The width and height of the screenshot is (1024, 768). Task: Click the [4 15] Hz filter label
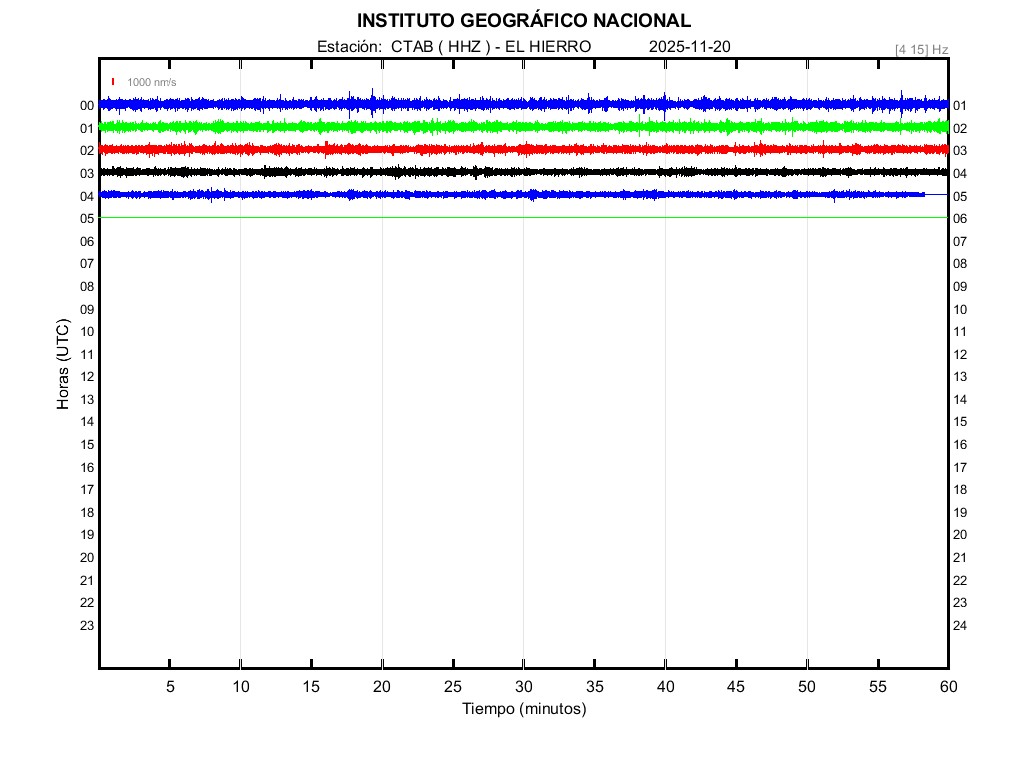tap(921, 49)
